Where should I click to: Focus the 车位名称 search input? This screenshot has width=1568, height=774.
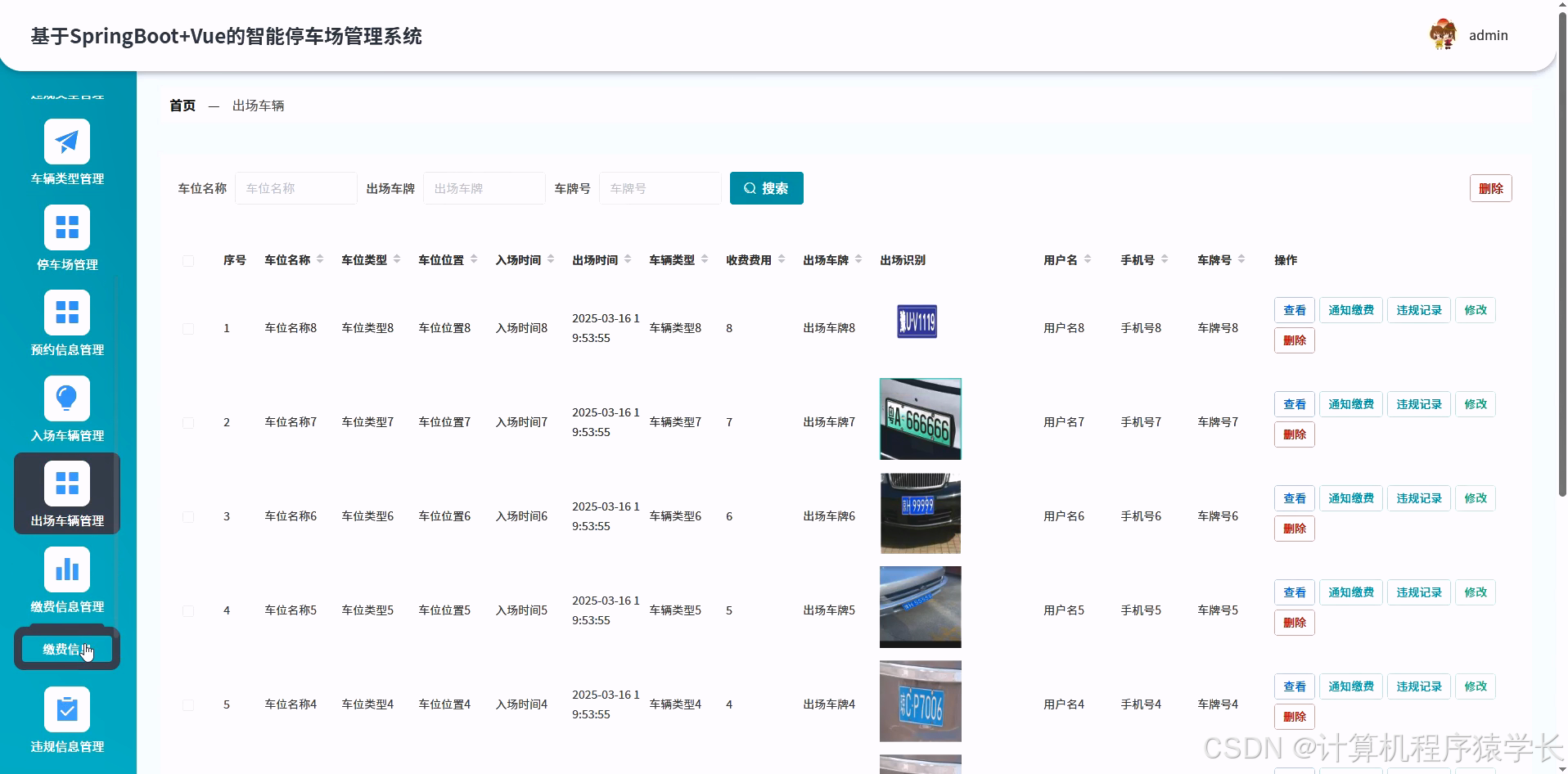[x=296, y=188]
